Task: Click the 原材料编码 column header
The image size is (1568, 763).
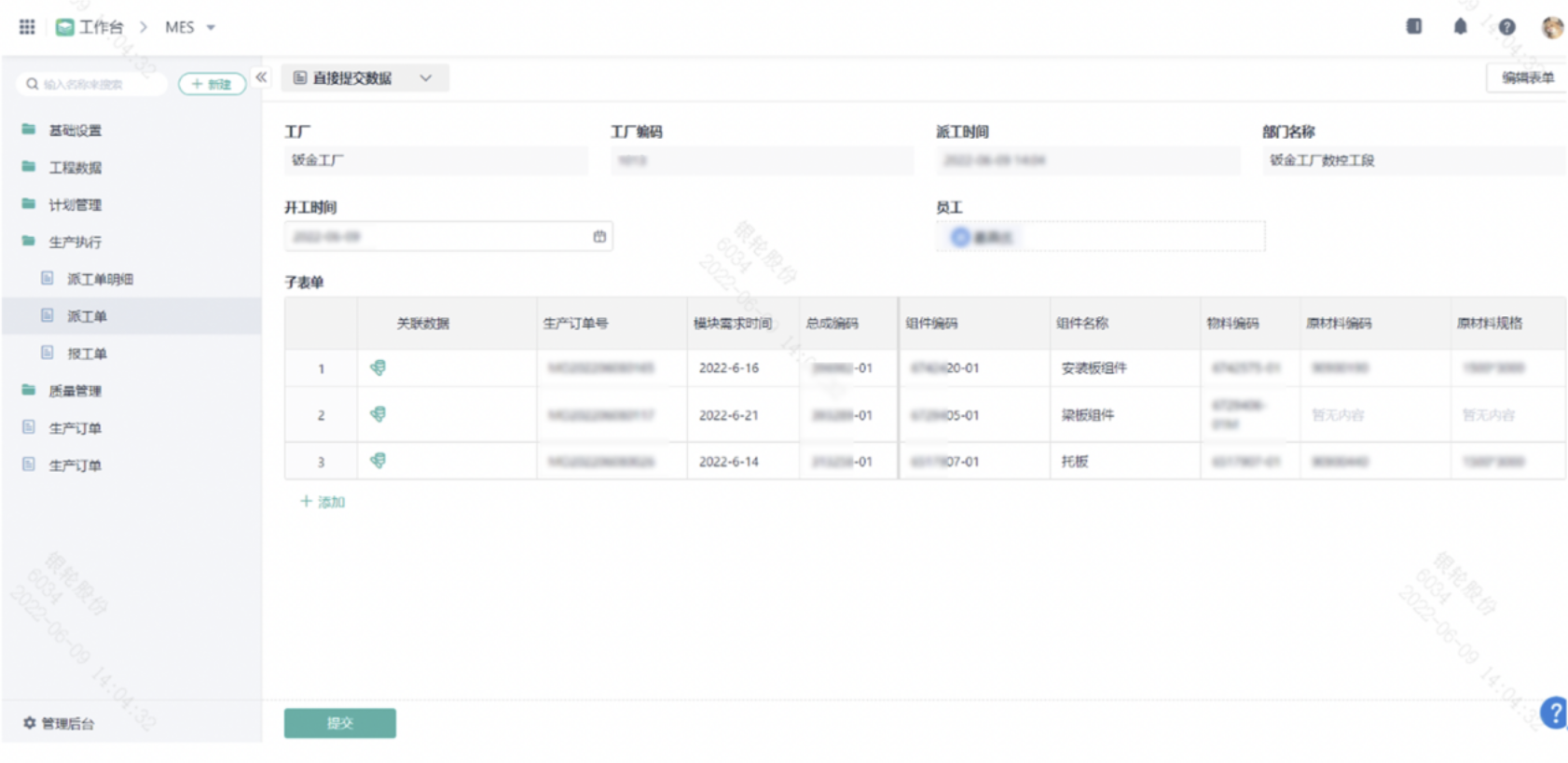Action: 1375,324
